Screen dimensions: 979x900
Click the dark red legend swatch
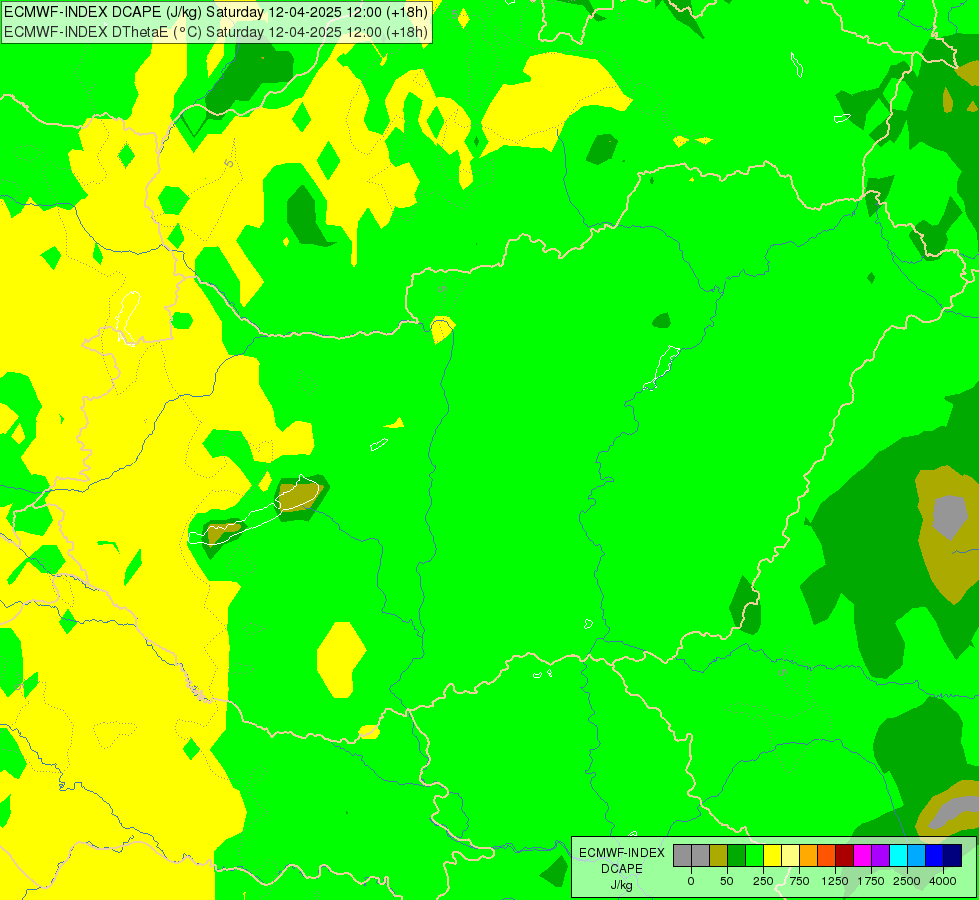[845, 856]
